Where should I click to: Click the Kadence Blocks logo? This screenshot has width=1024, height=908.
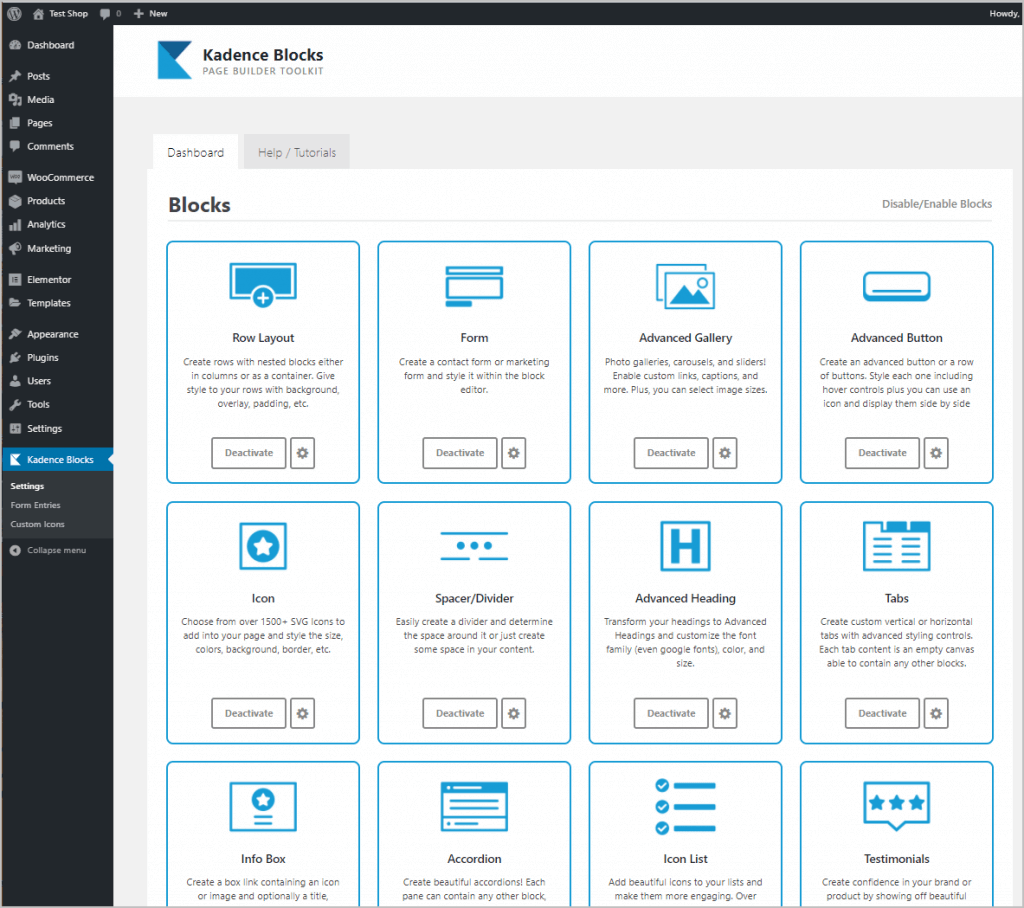(174, 60)
